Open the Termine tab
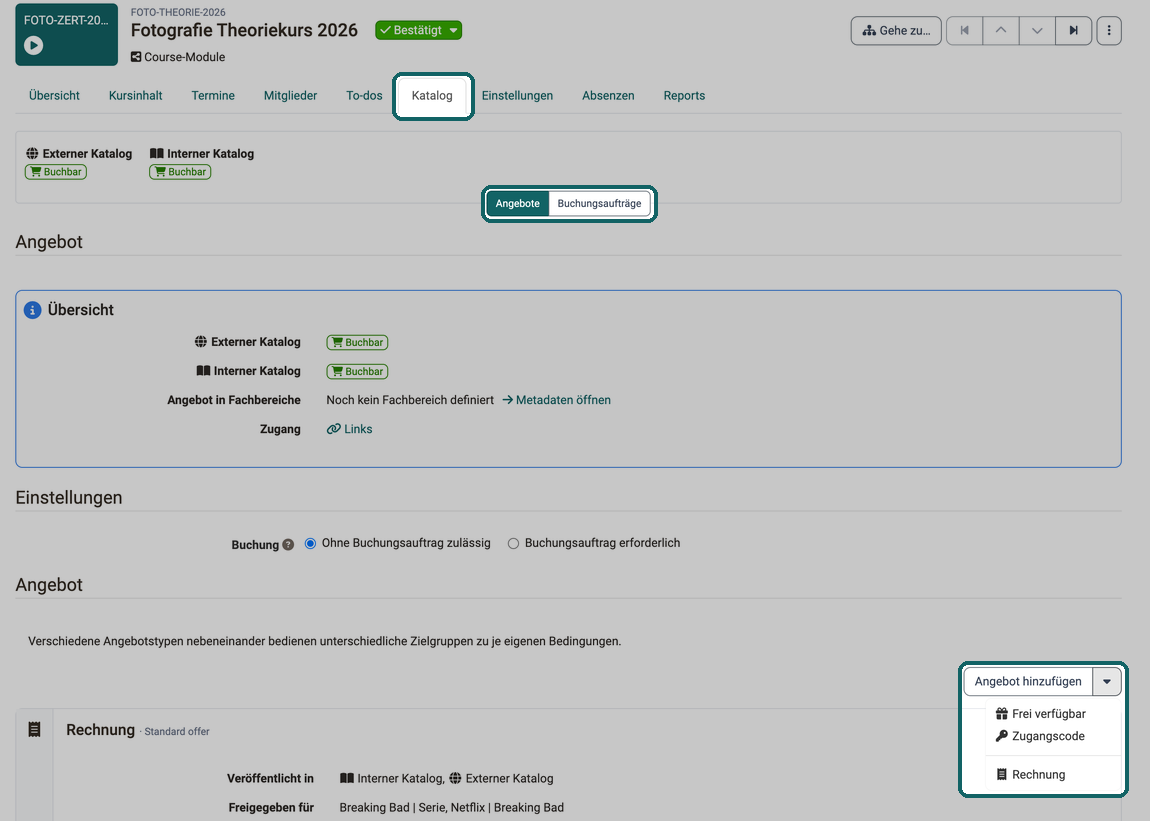 point(213,95)
